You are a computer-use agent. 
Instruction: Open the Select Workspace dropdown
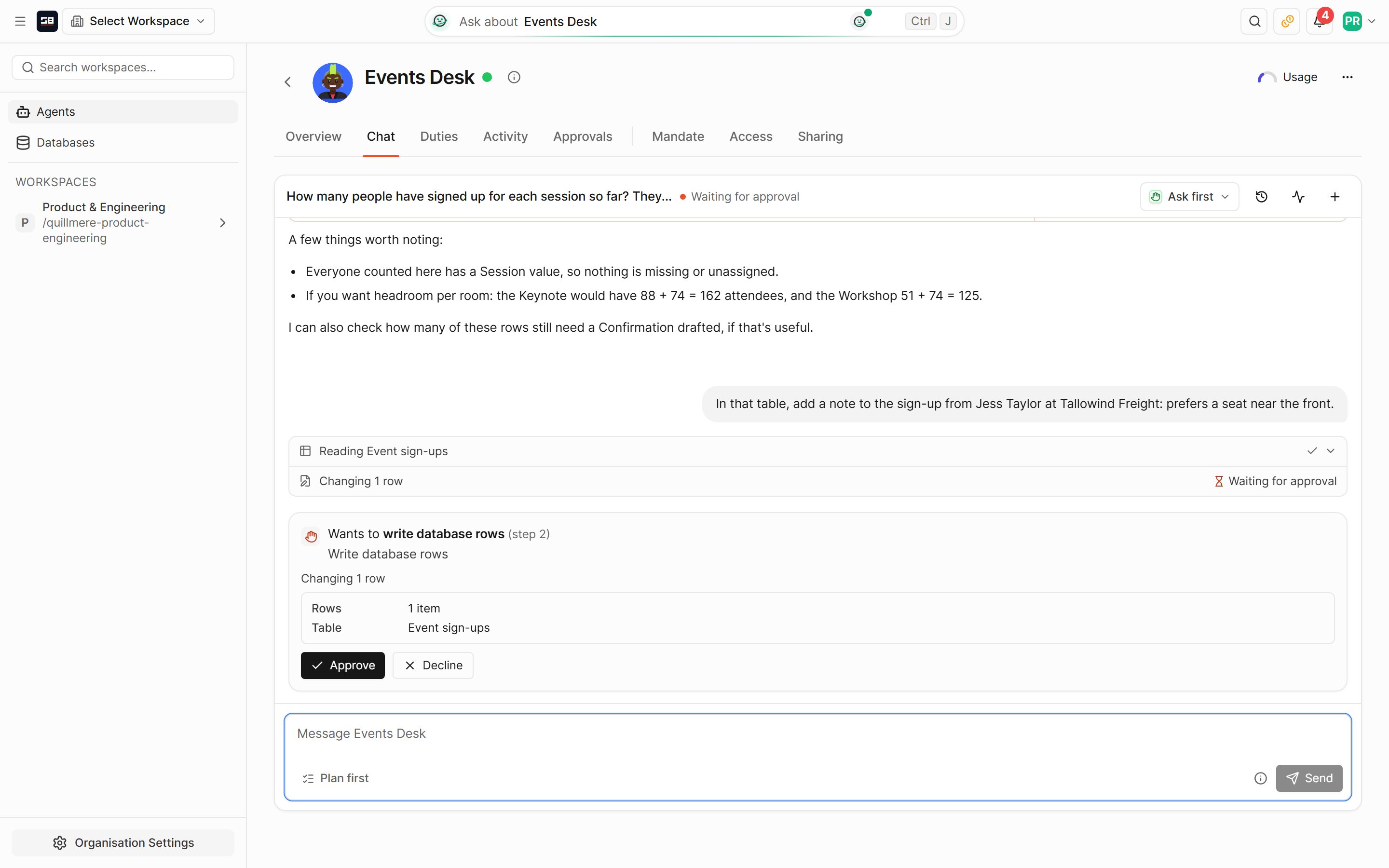click(138, 21)
